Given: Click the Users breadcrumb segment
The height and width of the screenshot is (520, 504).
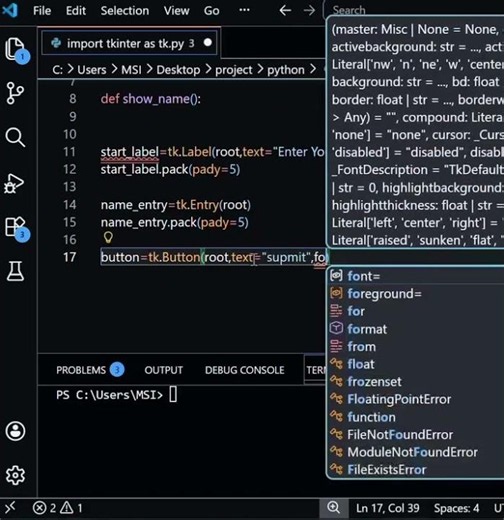Looking at the screenshot, I should coord(92,70).
